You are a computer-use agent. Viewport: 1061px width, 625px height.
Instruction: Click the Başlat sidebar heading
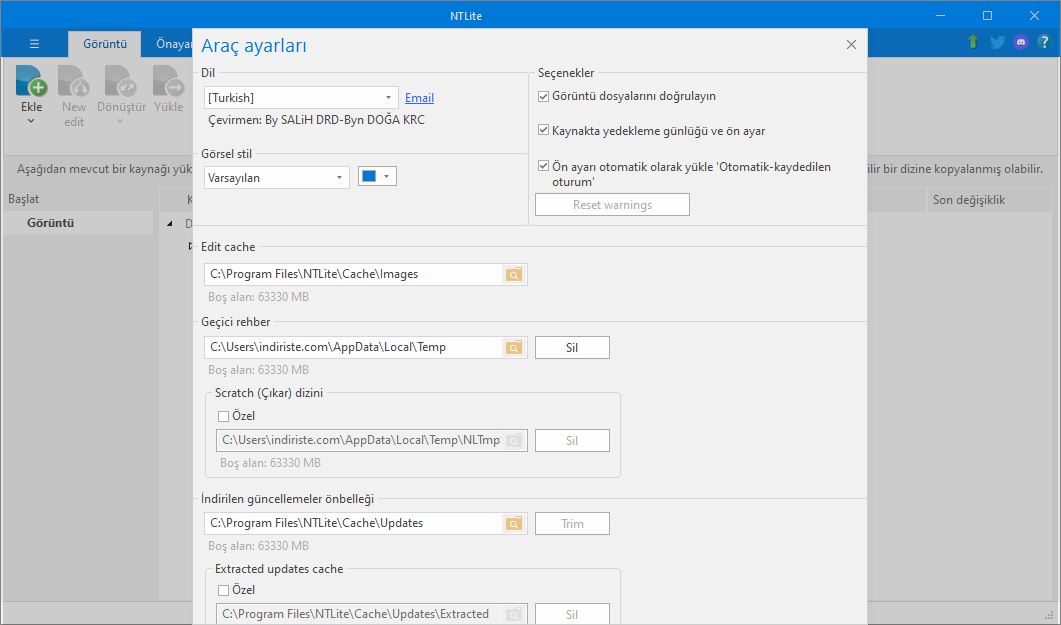click(x=24, y=199)
